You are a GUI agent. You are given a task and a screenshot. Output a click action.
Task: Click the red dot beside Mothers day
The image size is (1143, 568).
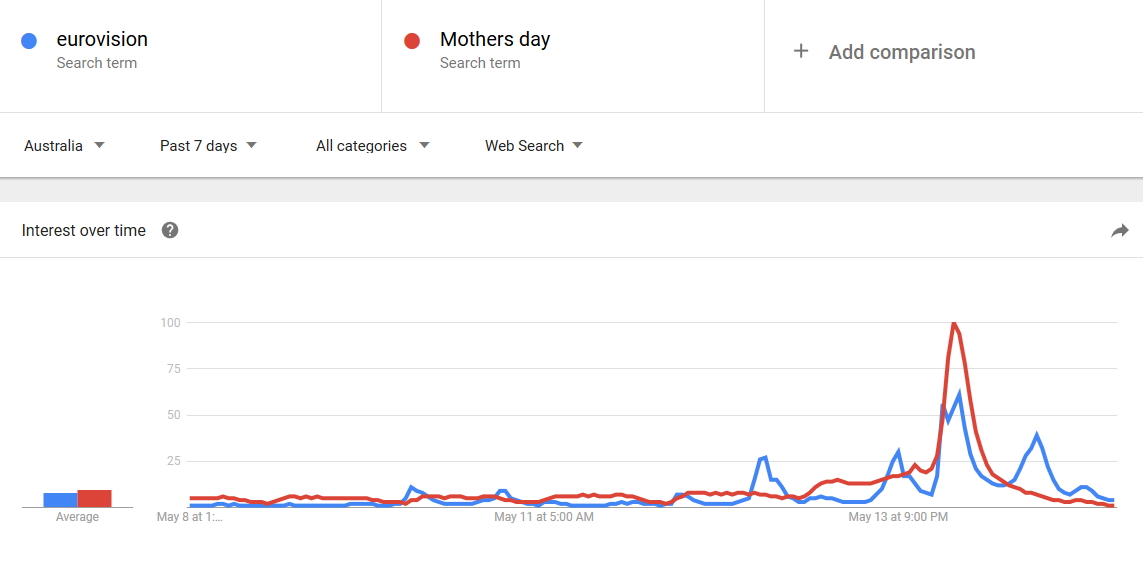[411, 41]
